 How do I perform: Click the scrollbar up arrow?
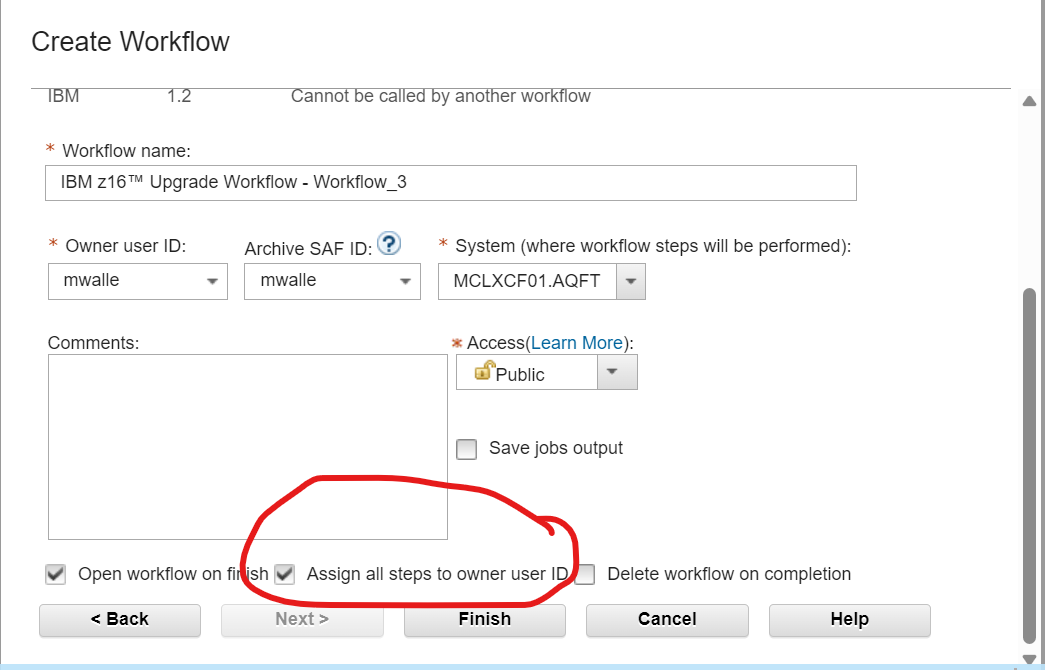pyautogui.click(x=1031, y=100)
